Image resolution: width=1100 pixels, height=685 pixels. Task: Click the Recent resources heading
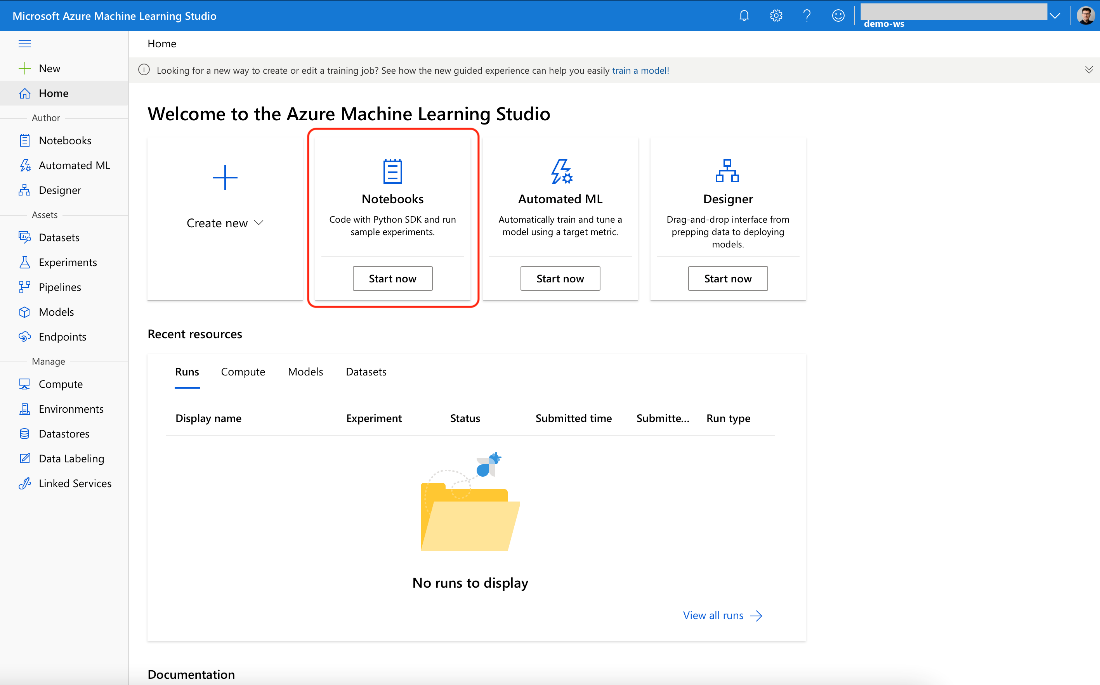tap(195, 334)
